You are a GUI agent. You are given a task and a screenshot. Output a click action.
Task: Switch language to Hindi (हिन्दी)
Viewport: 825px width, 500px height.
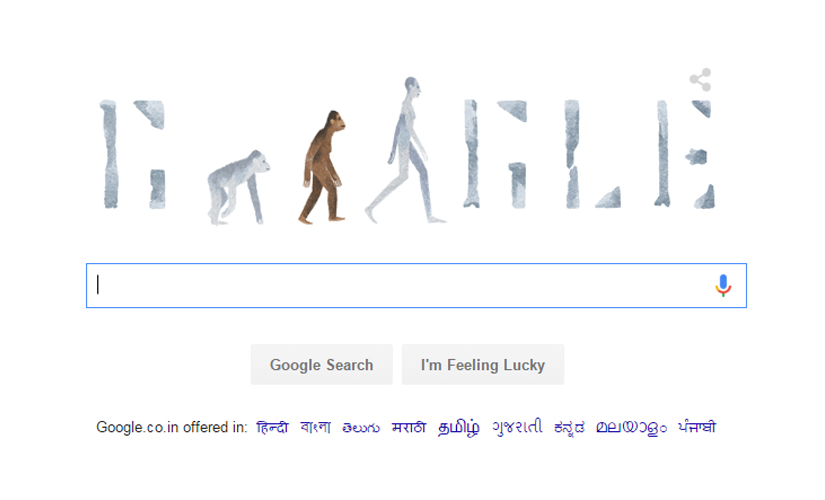tap(272, 427)
